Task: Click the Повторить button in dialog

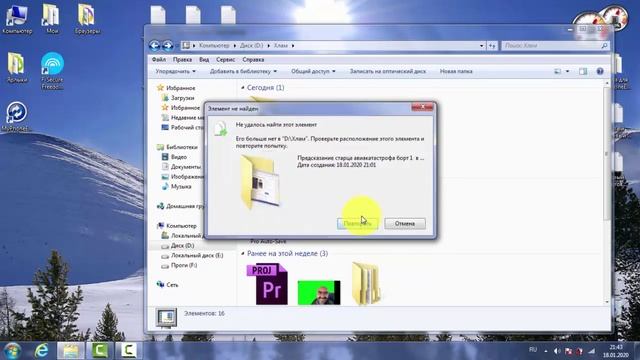Action: (357, 223)
